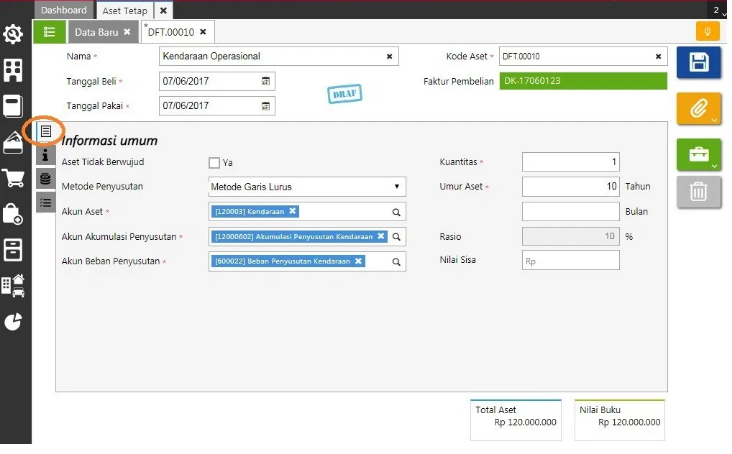This screenshot has height=454, width=732.
Task: Switch to the Dashboard tab
Action: pyautogui.click(x=64, y=10)
